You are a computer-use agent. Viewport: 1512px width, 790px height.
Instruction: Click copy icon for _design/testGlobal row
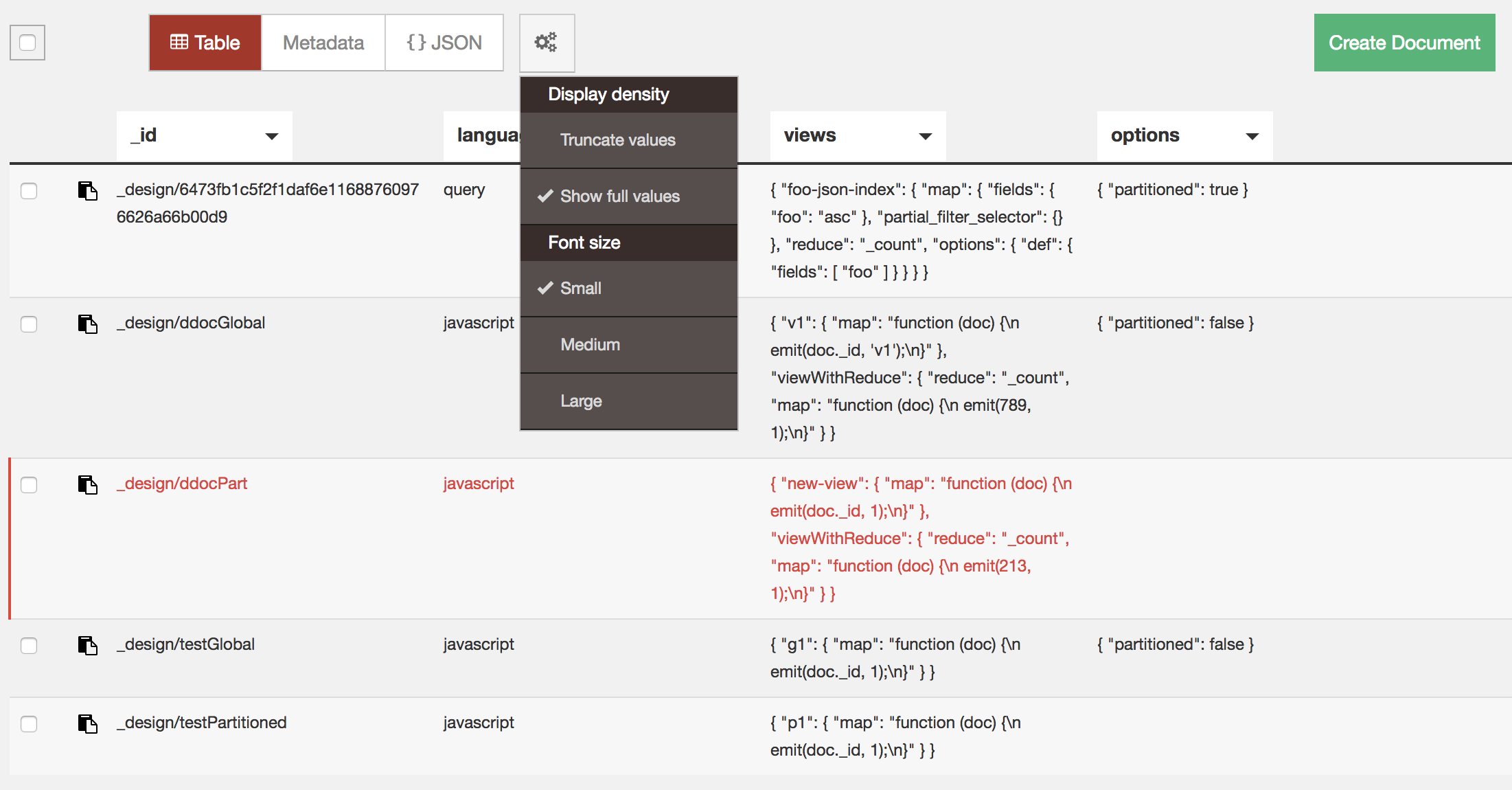[x=87, y=645]
